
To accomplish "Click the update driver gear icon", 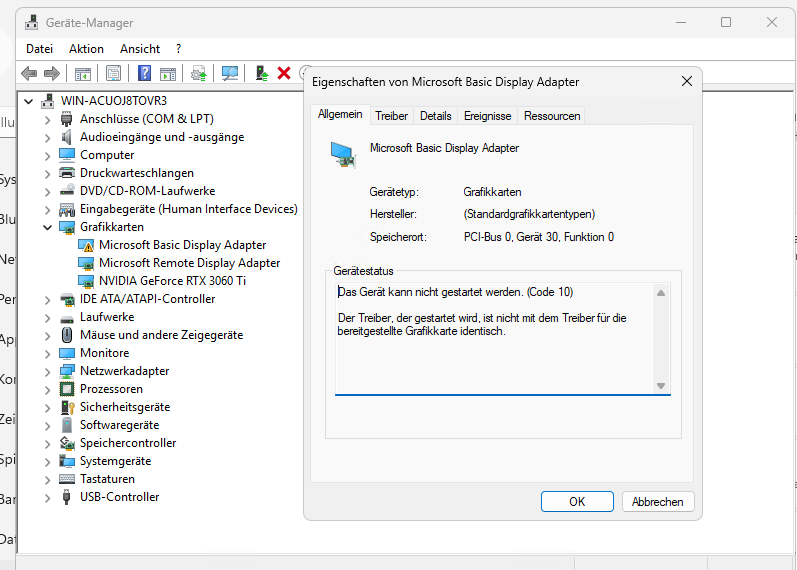I will (x=199, y=74).
